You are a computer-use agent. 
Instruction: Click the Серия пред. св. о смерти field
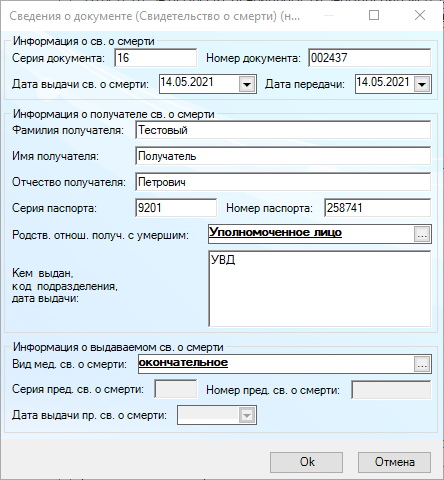(x=176, y=389)
